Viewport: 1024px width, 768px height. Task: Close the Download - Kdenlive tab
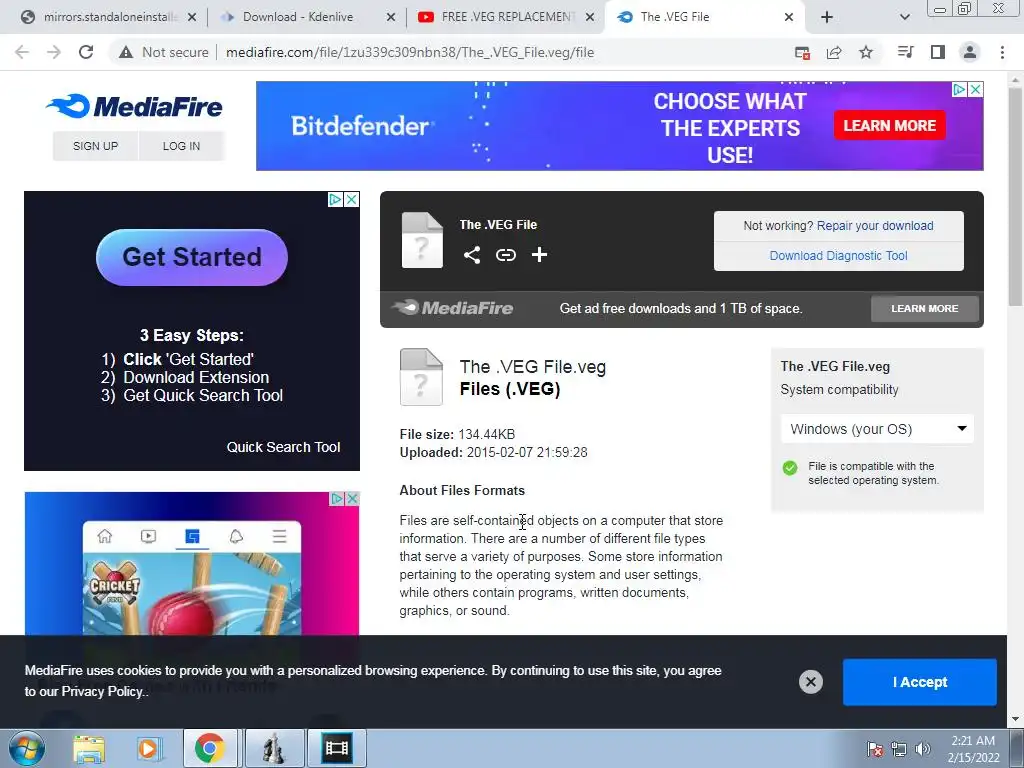coord(391,17)
